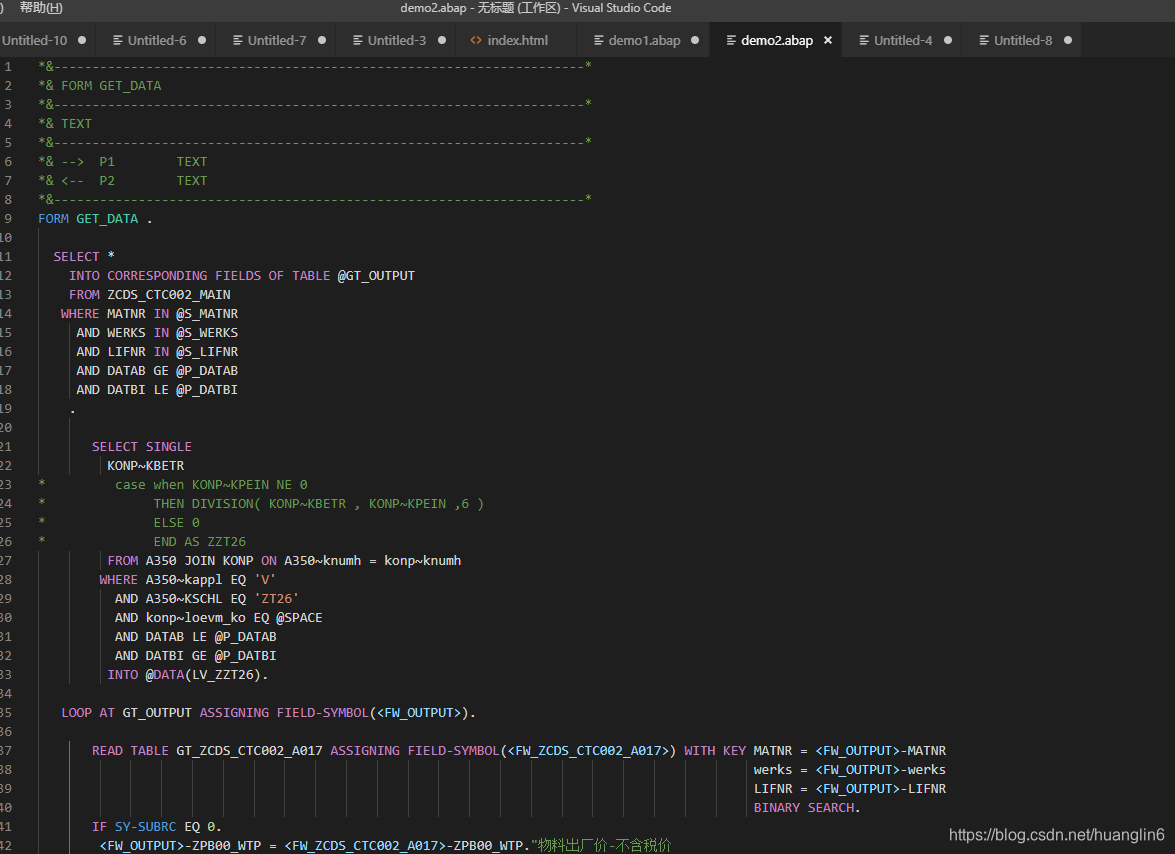Image resolution: width=1175 pixels, height=854 pixels.
Task: Click 'KONP~KBETR' on line 22
Action: point(145,466)
